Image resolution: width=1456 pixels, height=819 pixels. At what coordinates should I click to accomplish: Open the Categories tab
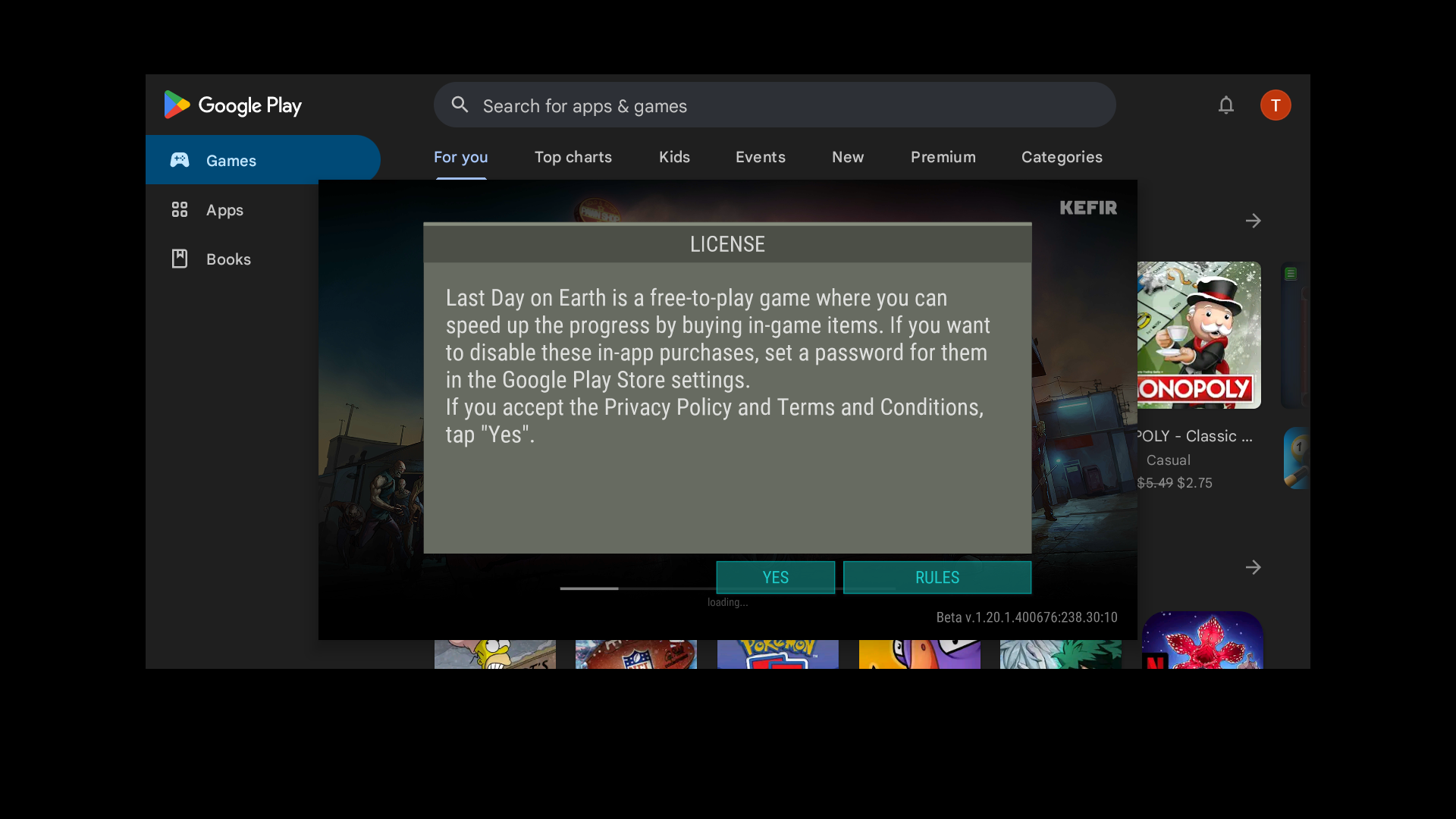pyautogui.click(x=1062, y=157)
